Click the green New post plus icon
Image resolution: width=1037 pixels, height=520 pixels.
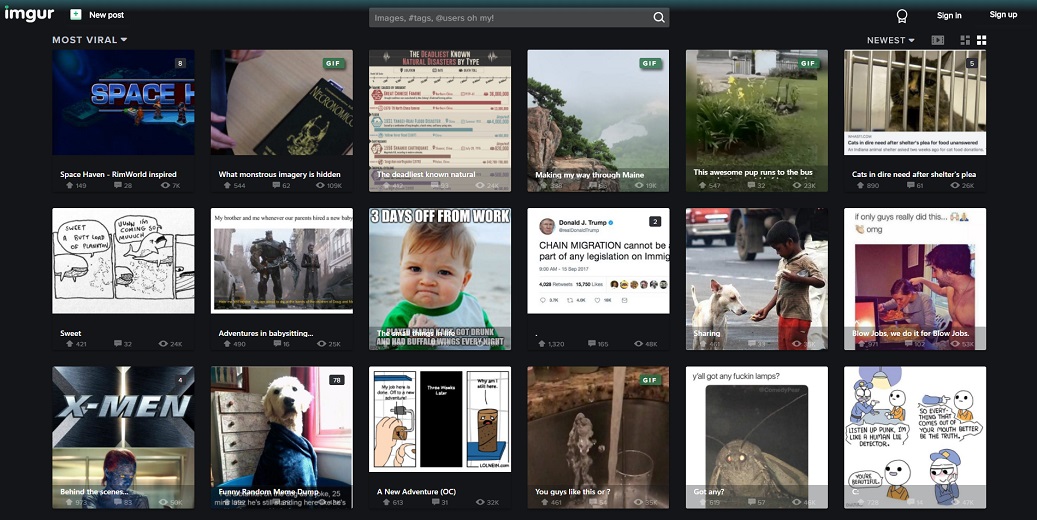76,15
